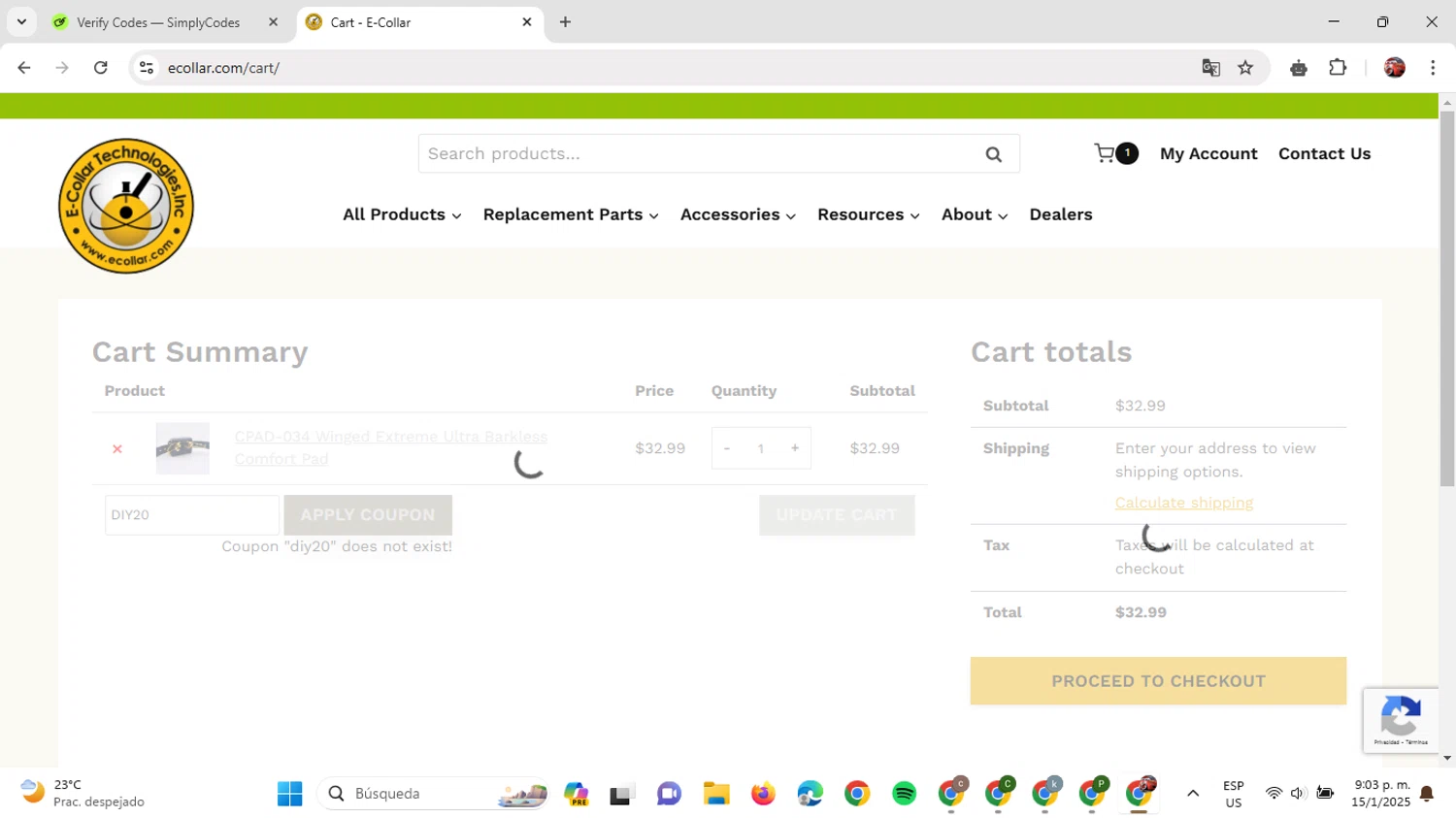Increase quantity with plus button
The image size is (1456, 818).
point(795,448)
